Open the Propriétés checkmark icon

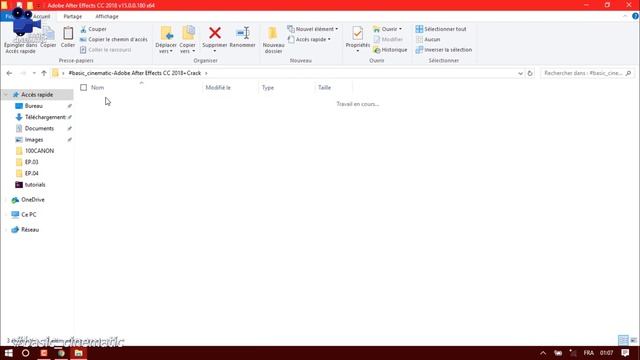[x=358, y=33]
